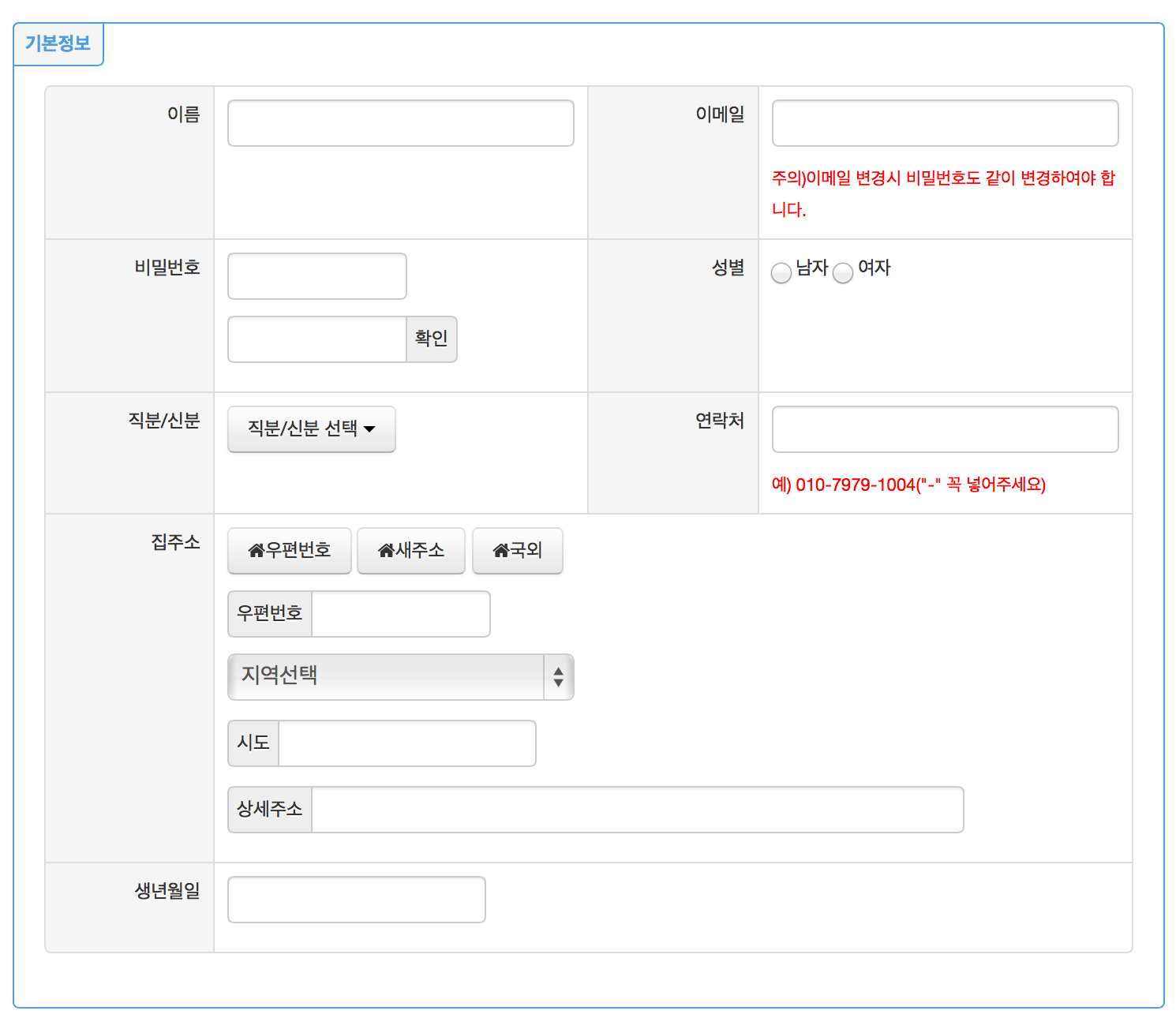Click the home icon on 국외 button
Screen dimensions: 1176x1018
[500, 551]
